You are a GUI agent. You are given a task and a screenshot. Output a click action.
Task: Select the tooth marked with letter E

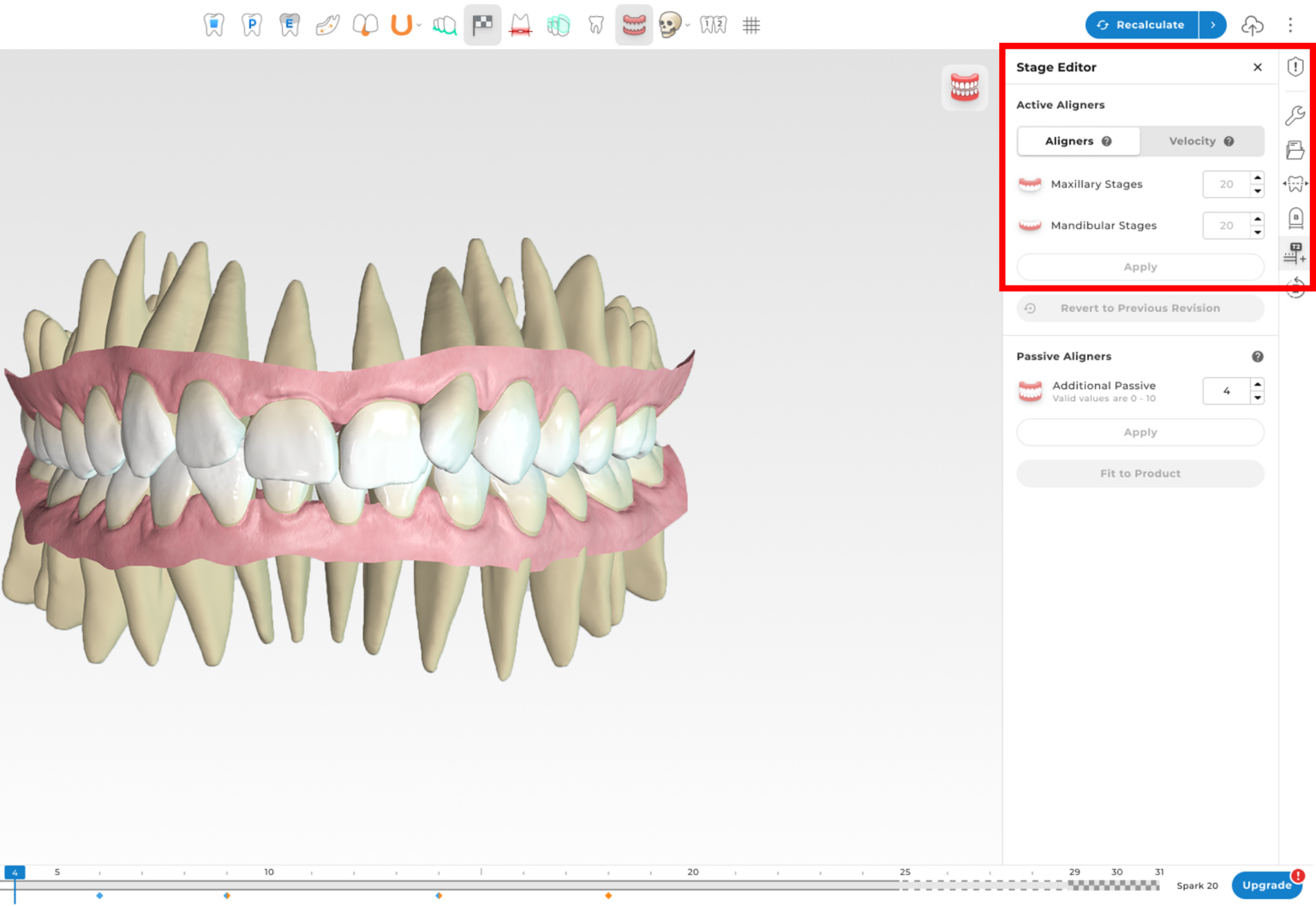click(288, 25)
